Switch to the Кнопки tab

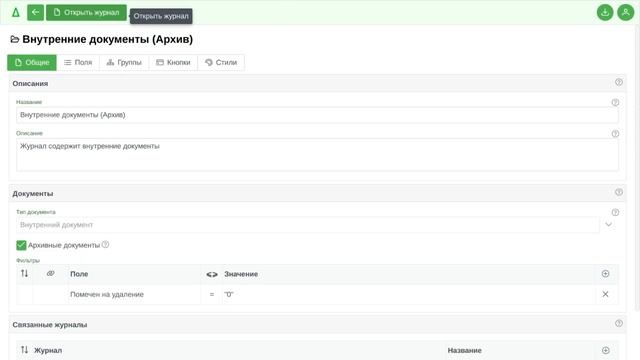point(173,62)
